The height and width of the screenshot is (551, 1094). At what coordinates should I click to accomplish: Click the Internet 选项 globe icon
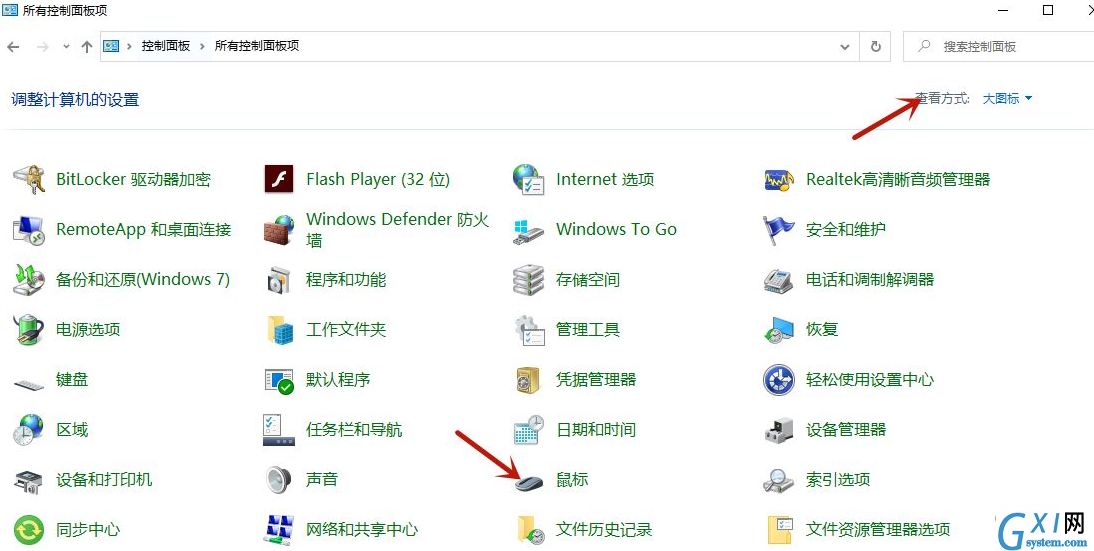(x=528, y=179)
